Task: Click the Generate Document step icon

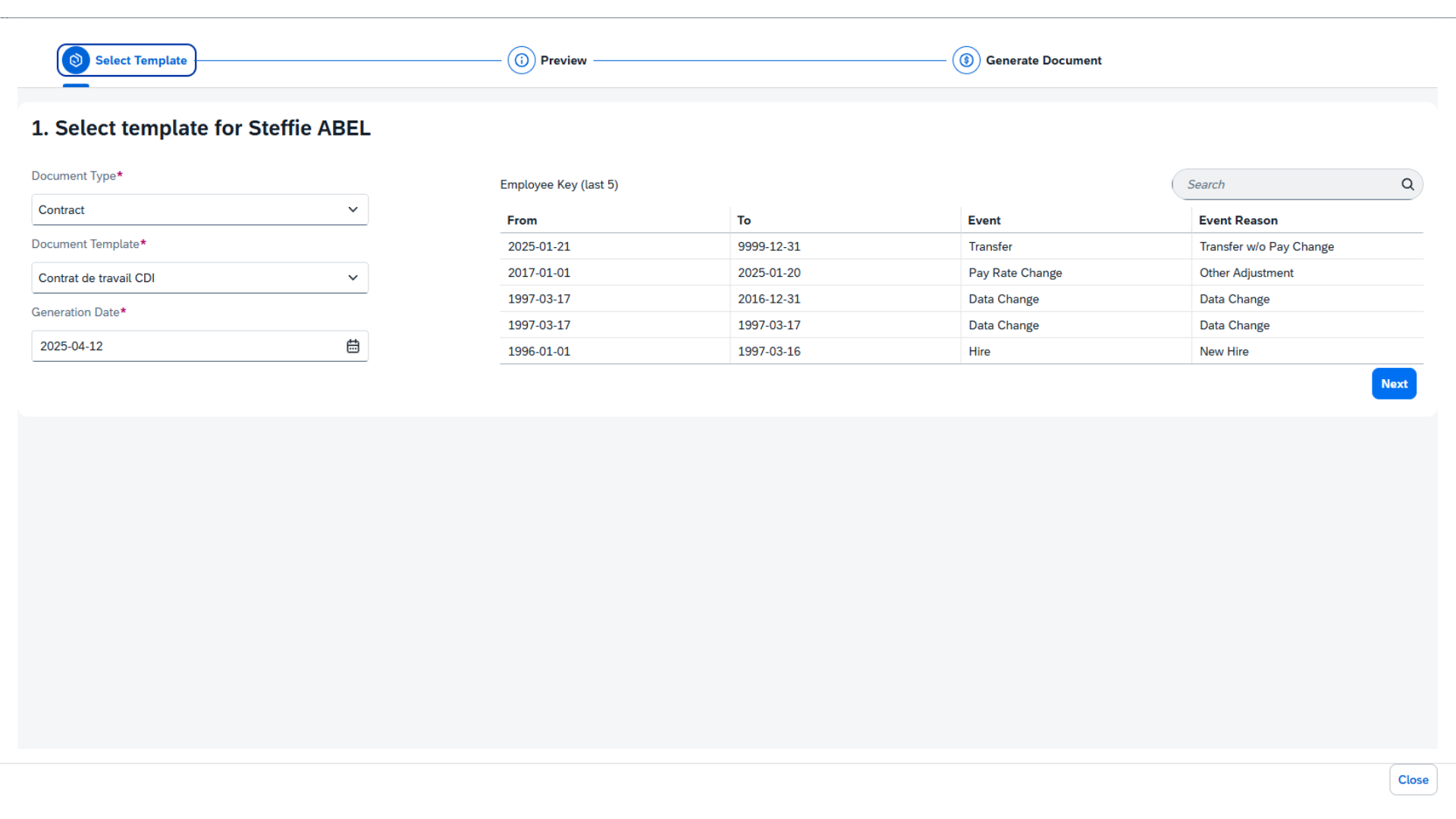Action: pos(966,60)
